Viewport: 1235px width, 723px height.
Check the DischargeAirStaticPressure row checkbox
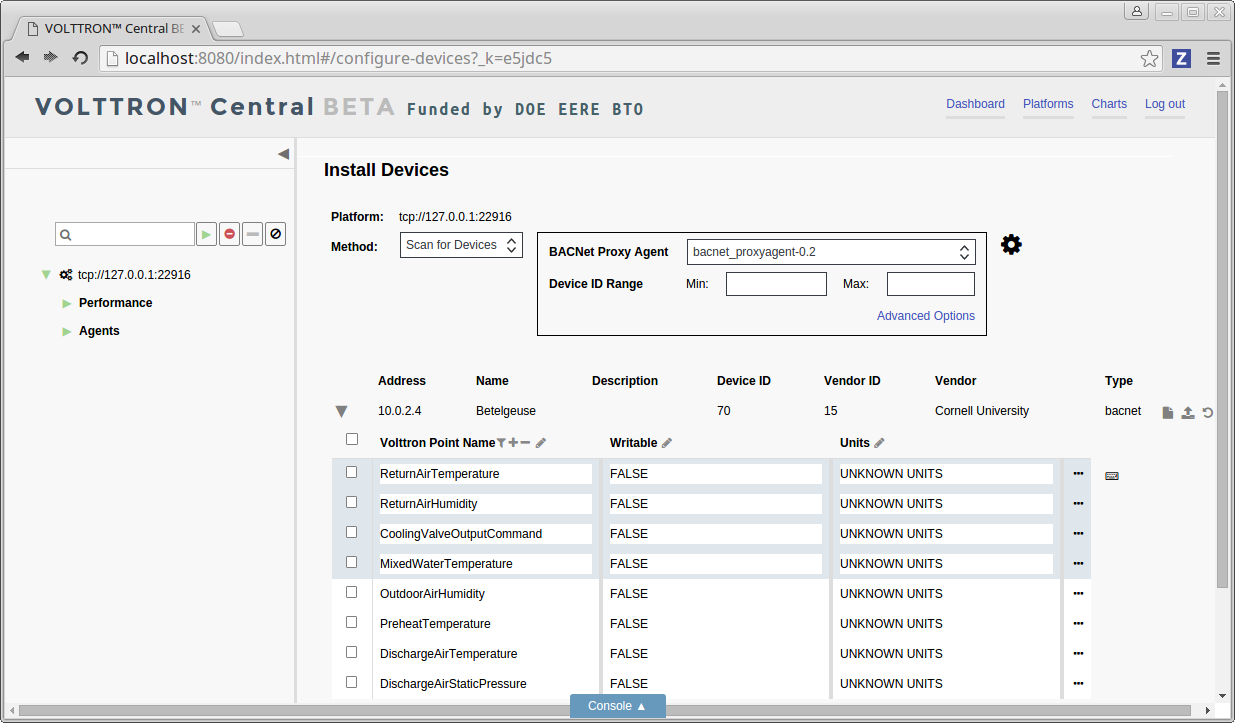(351, 682)
